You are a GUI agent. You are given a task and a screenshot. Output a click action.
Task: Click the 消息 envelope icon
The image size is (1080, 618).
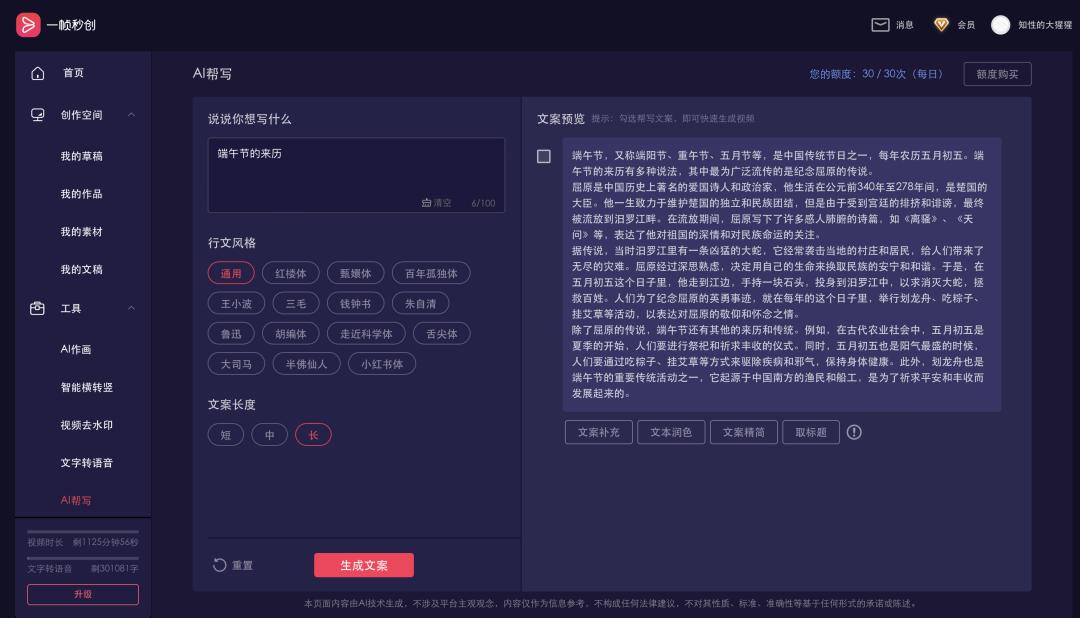coord(879,25)
